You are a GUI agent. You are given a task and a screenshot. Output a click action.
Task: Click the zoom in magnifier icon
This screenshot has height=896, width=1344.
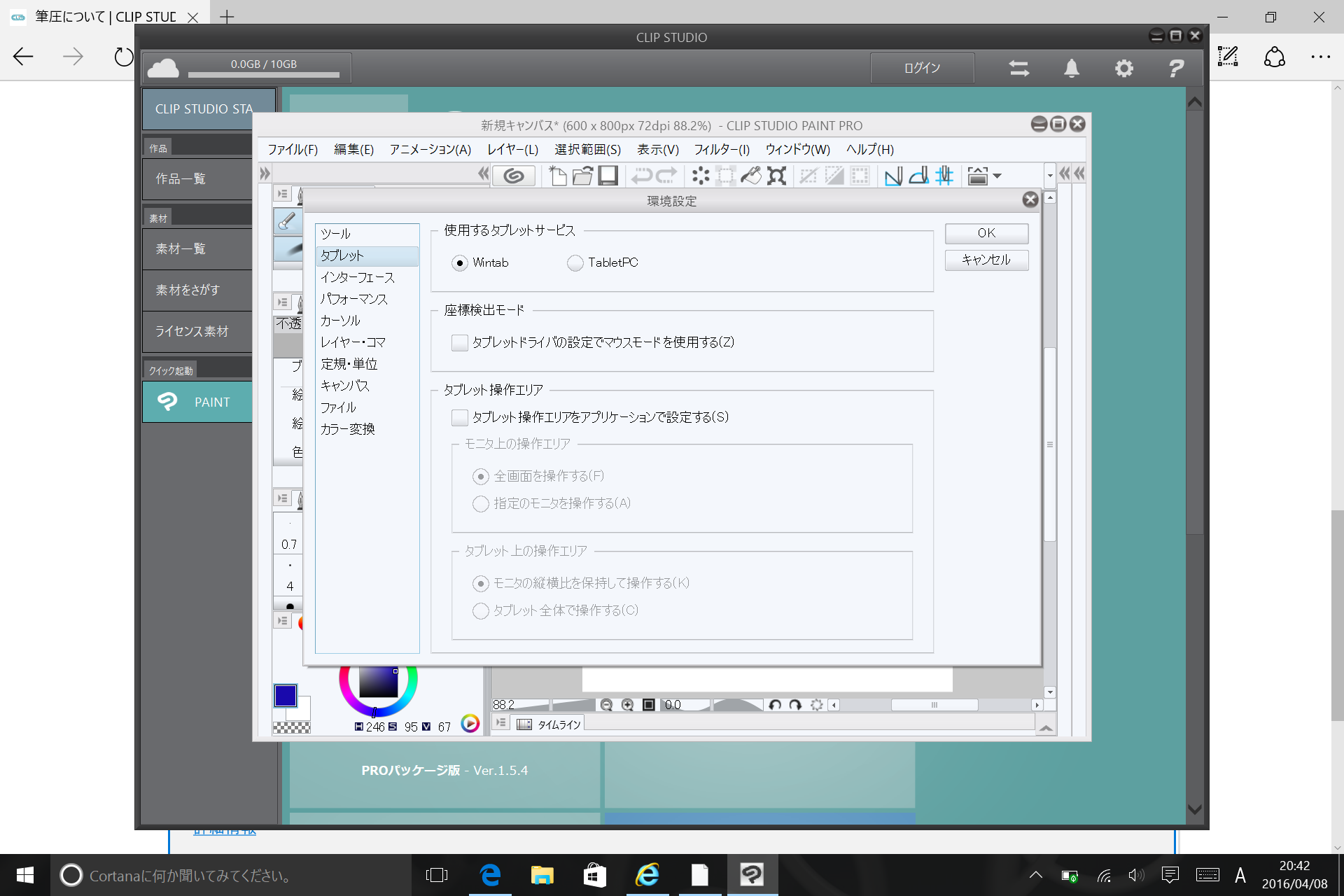[627, 705]
